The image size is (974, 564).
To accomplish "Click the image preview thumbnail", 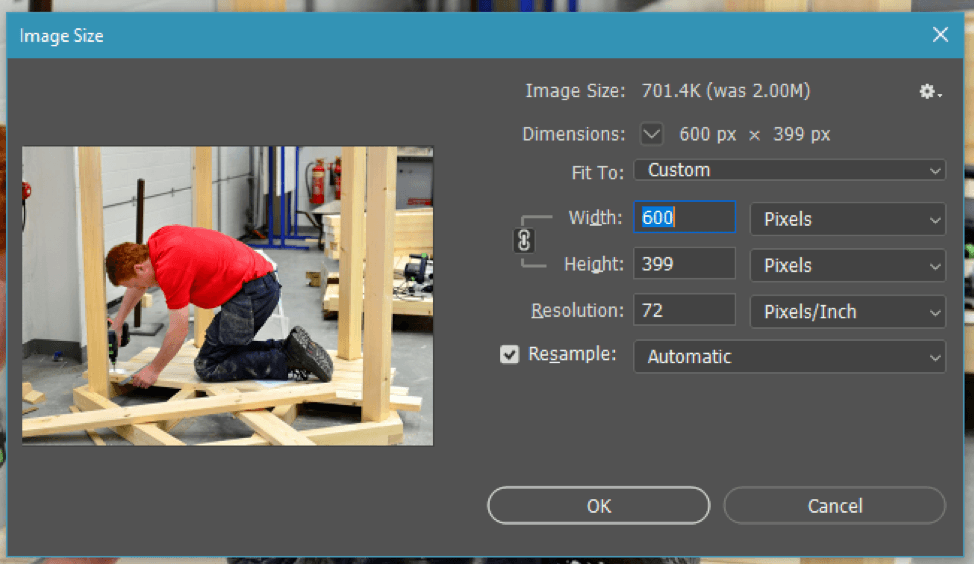I will [227, 296].
